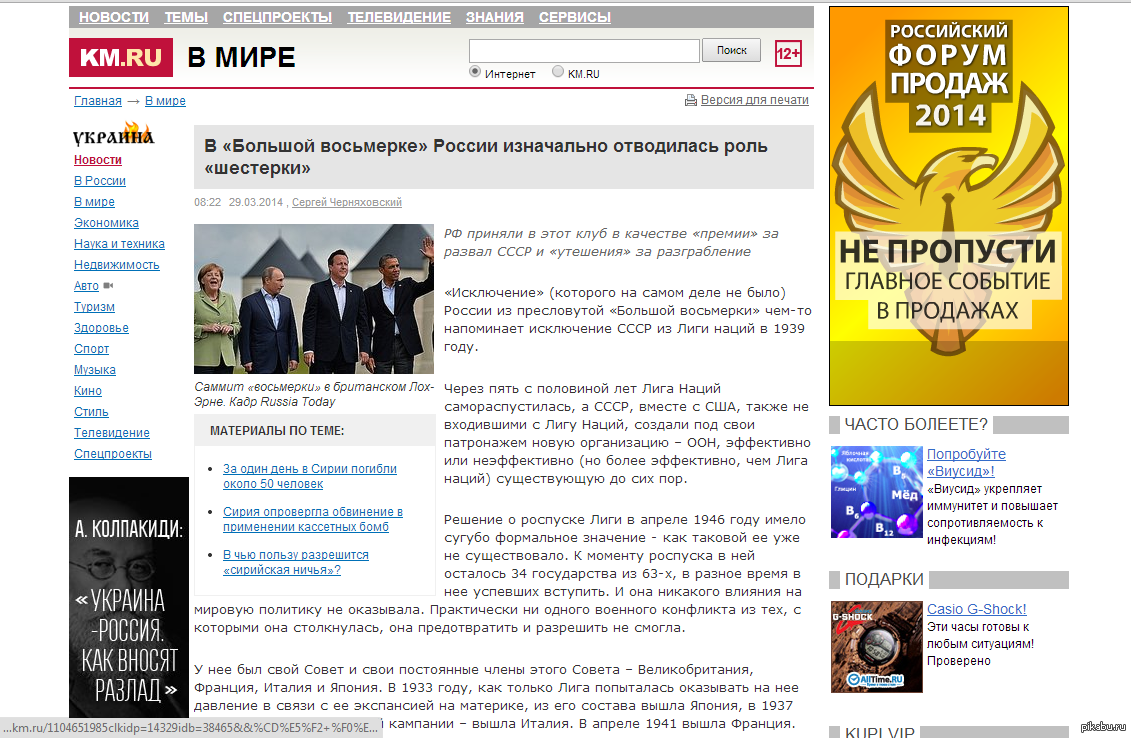Viewport: 1131px width, 738px height.
Task: Open Спецпроекты sidebar link
Action: tap(113, 454)
